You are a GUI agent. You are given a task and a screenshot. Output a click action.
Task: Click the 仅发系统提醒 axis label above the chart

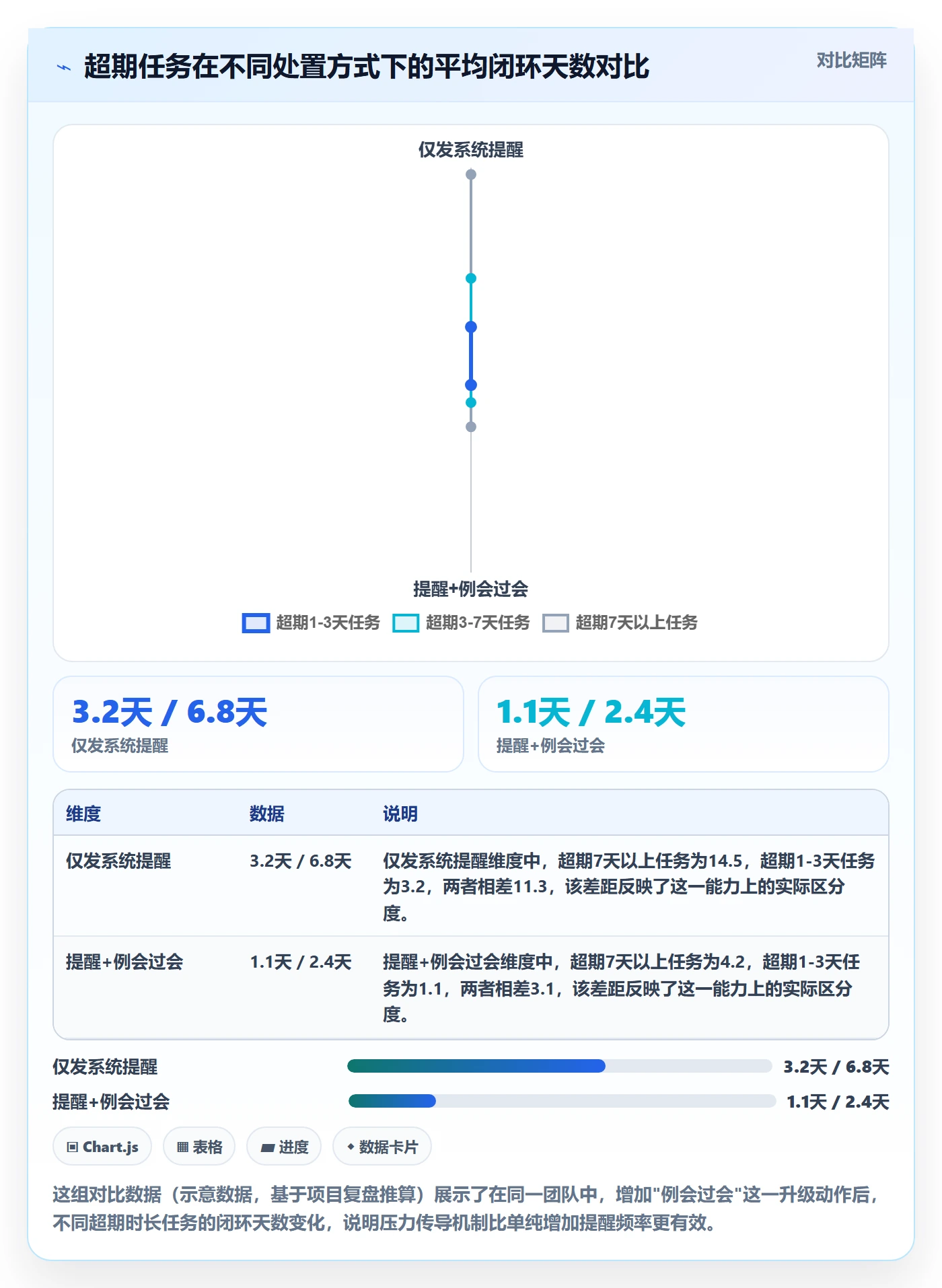coord(471,149)
